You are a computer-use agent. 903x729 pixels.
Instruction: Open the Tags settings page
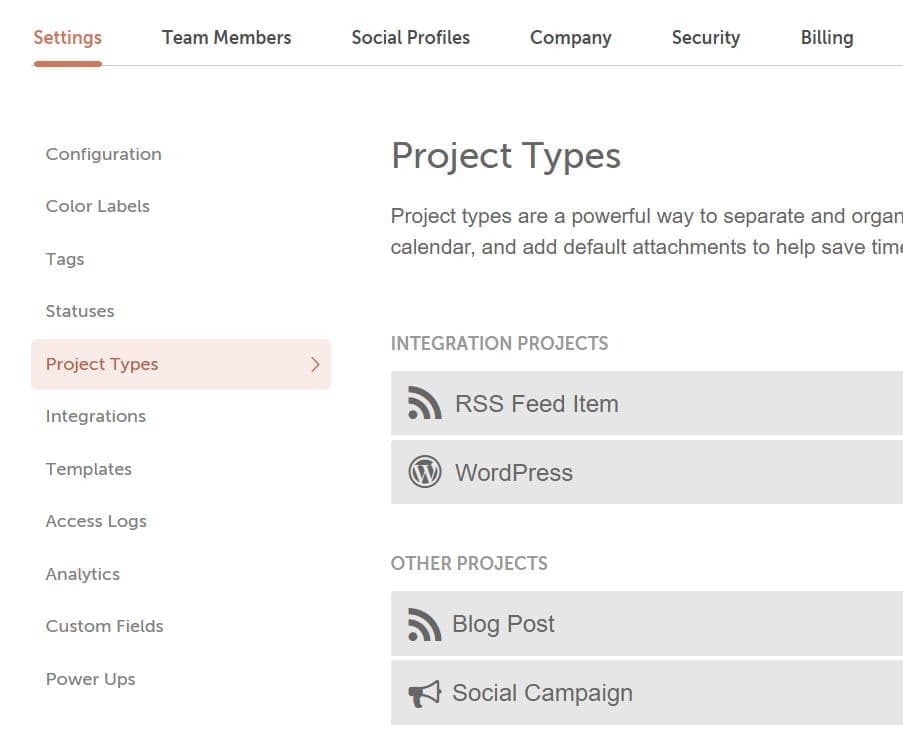click(x=65, y=259)
